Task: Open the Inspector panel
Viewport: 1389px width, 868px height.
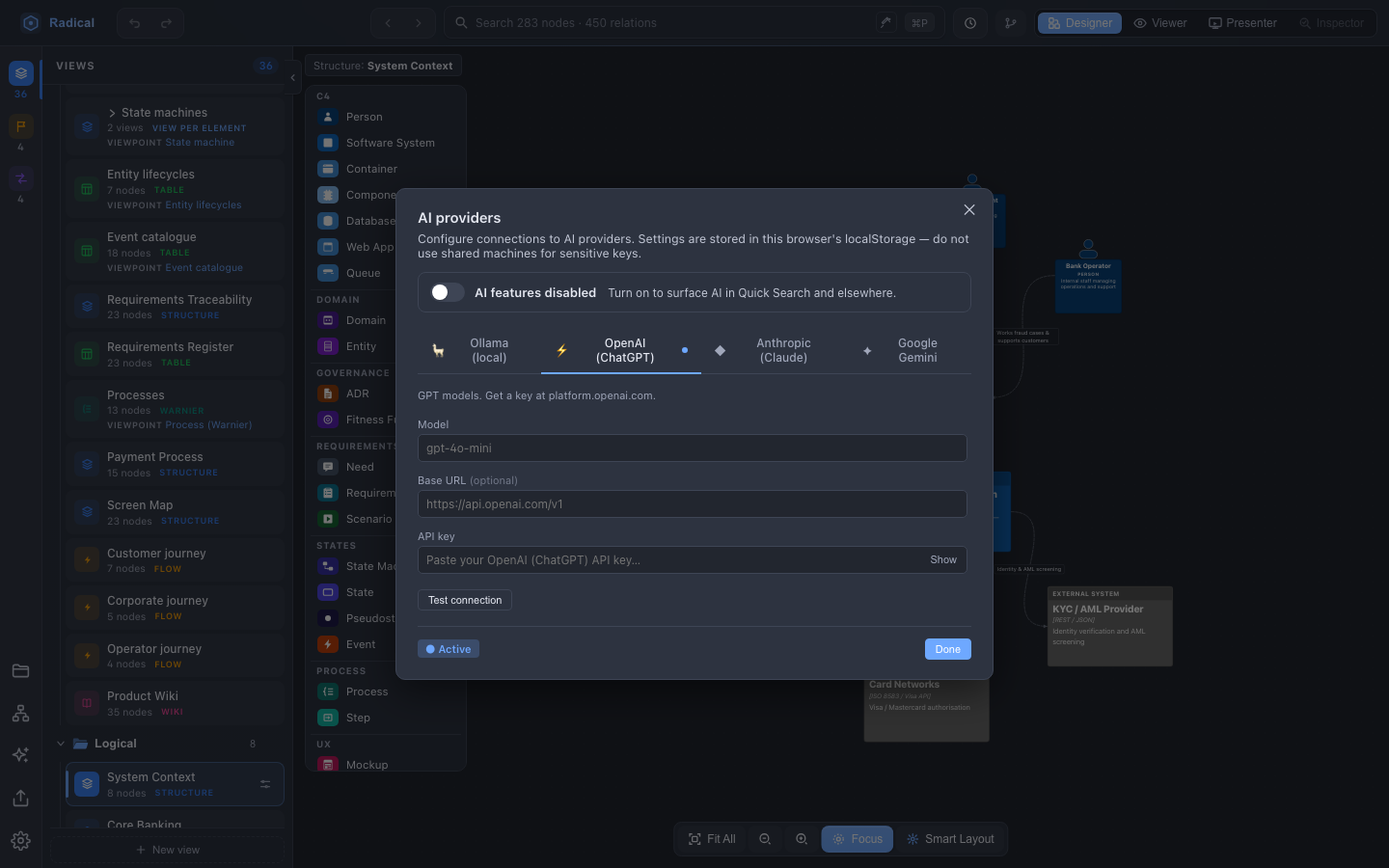Action: tap(1331, 23)
